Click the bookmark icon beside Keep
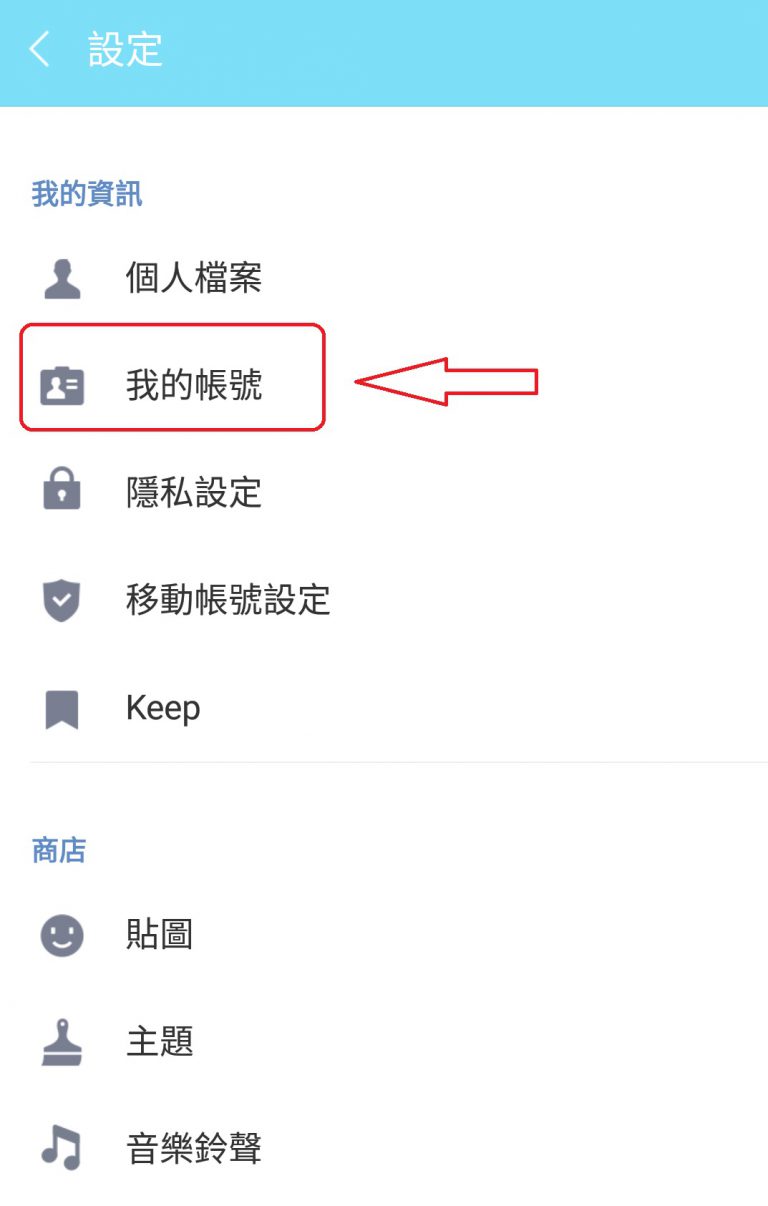Viewport: 768px width, 1206px height. [x=62, y=709]
